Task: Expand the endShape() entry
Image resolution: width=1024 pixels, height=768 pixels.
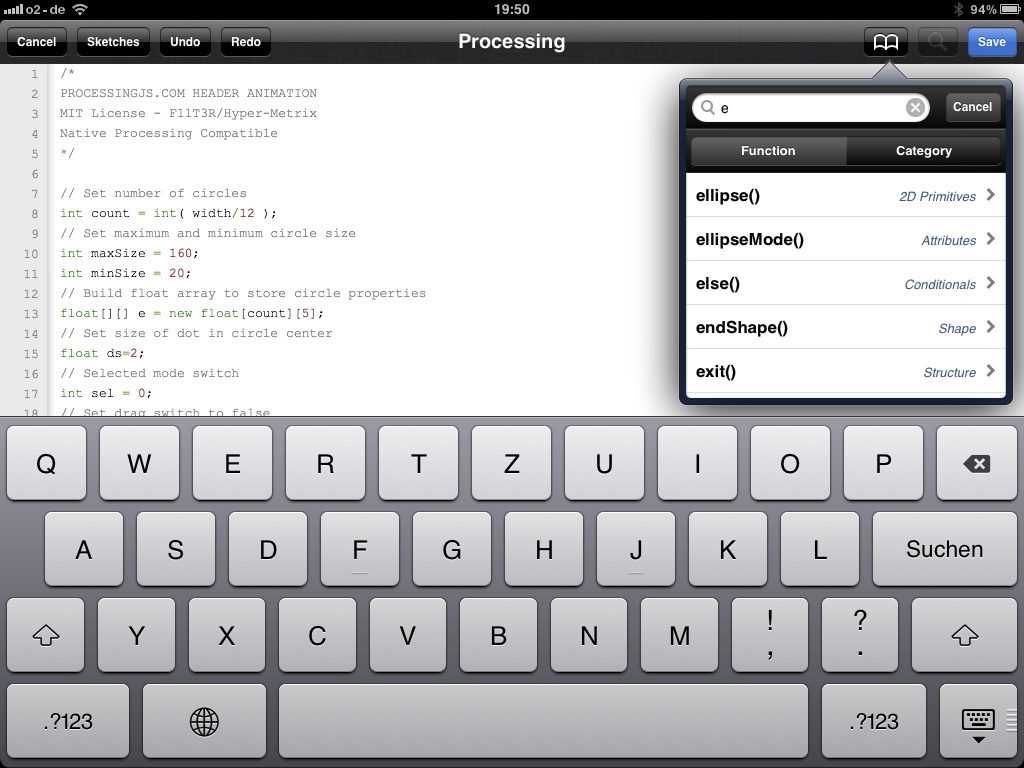Action: [845, 328]
